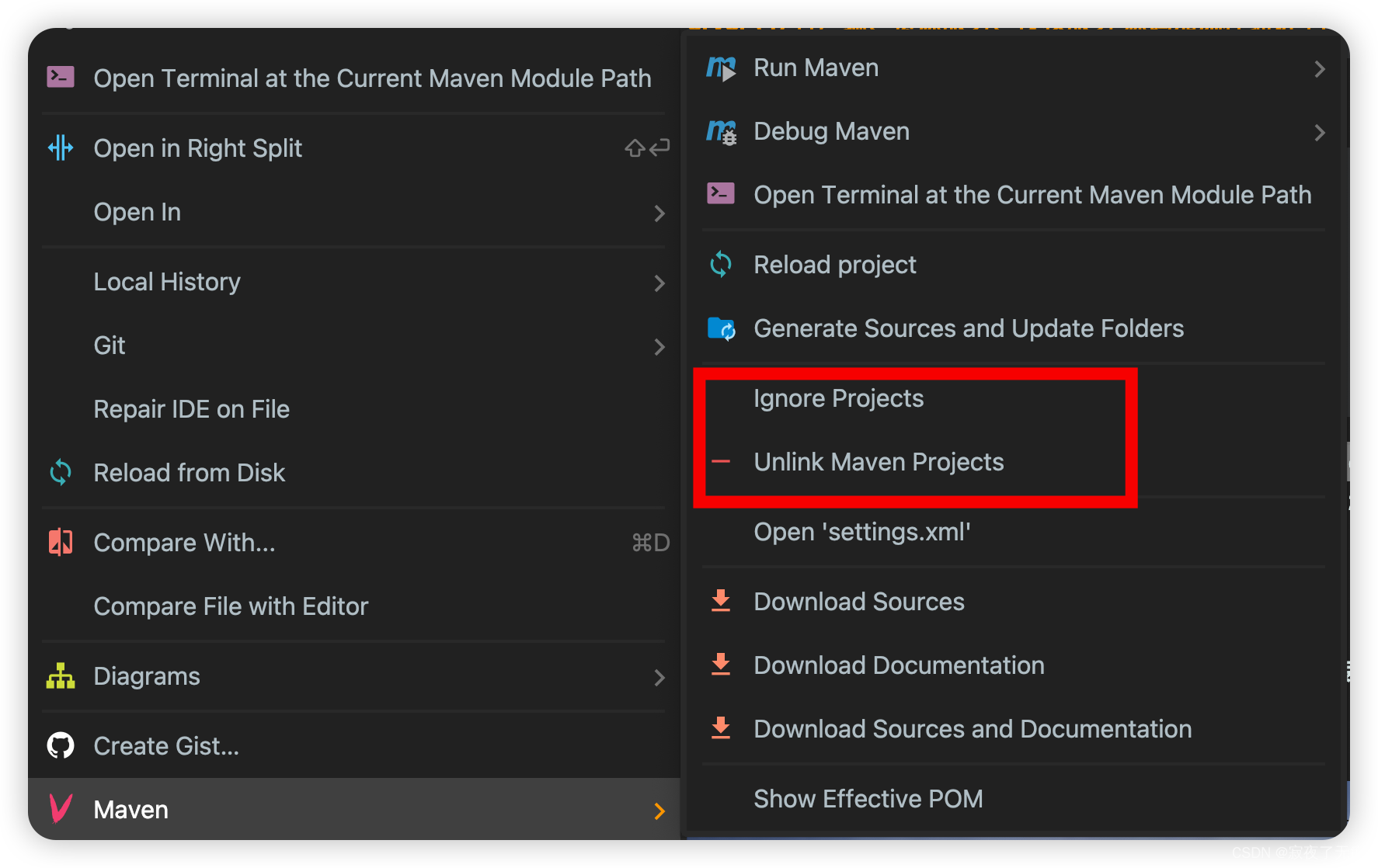Click the Run Maven play icon
The image size is (1378, 868).
(x=721, y=68)
